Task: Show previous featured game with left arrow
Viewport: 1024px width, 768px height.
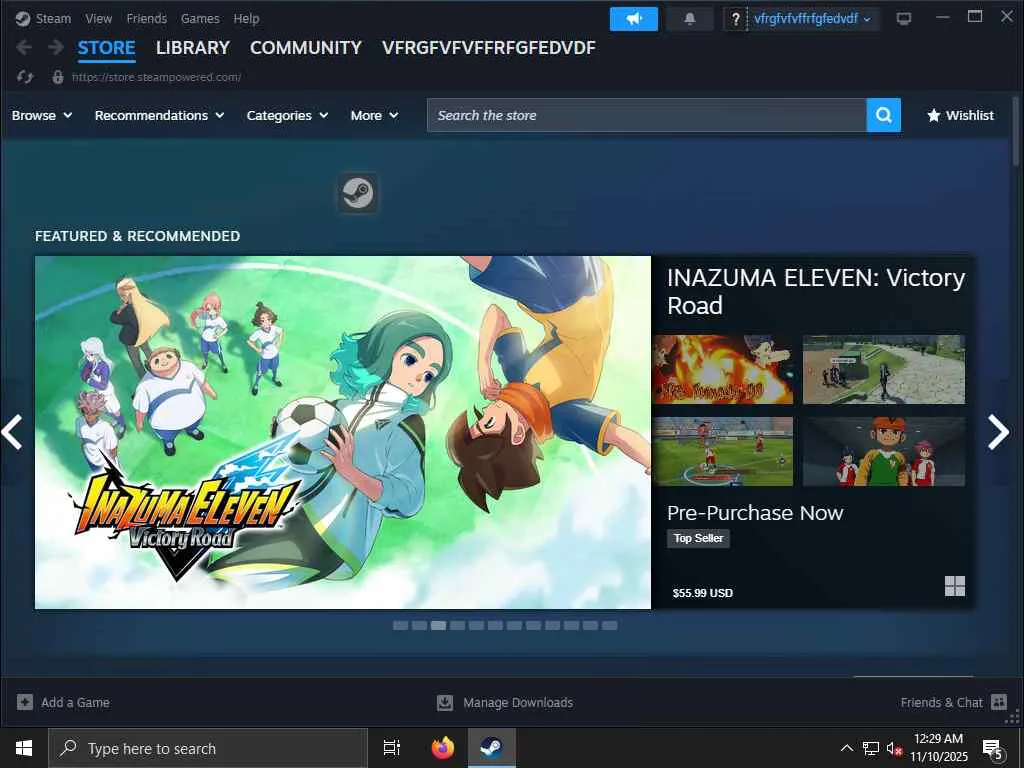Action: [12, 432]
